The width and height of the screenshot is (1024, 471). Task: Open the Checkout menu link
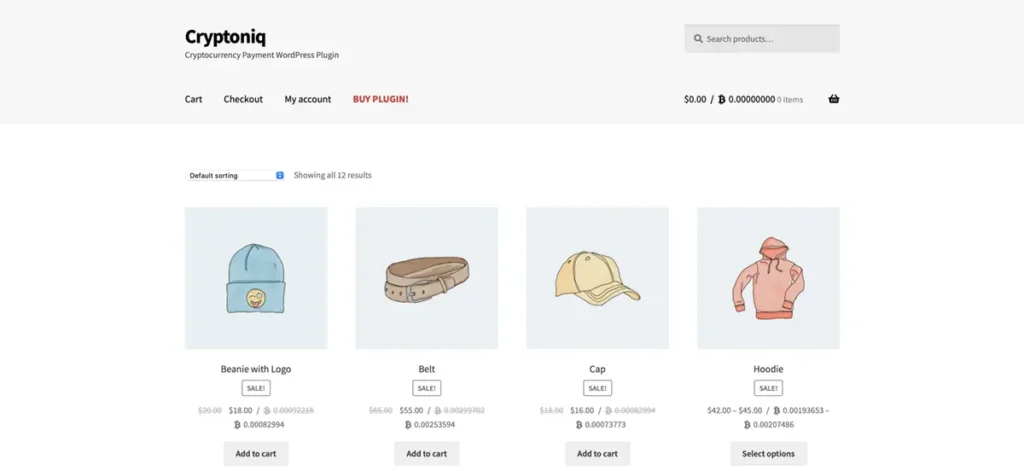click(243, 99)
